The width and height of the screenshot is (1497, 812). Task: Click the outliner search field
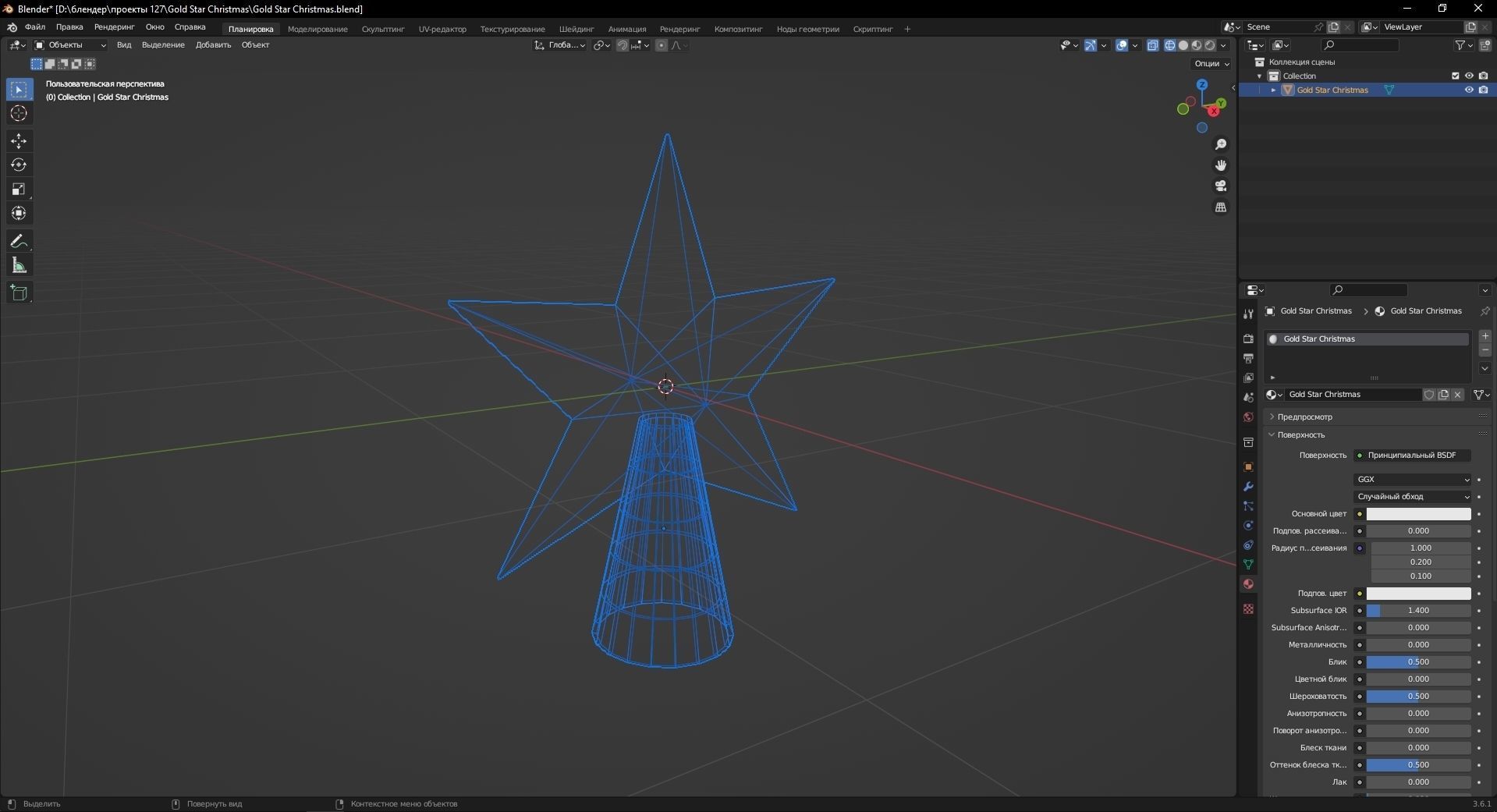1361,45
